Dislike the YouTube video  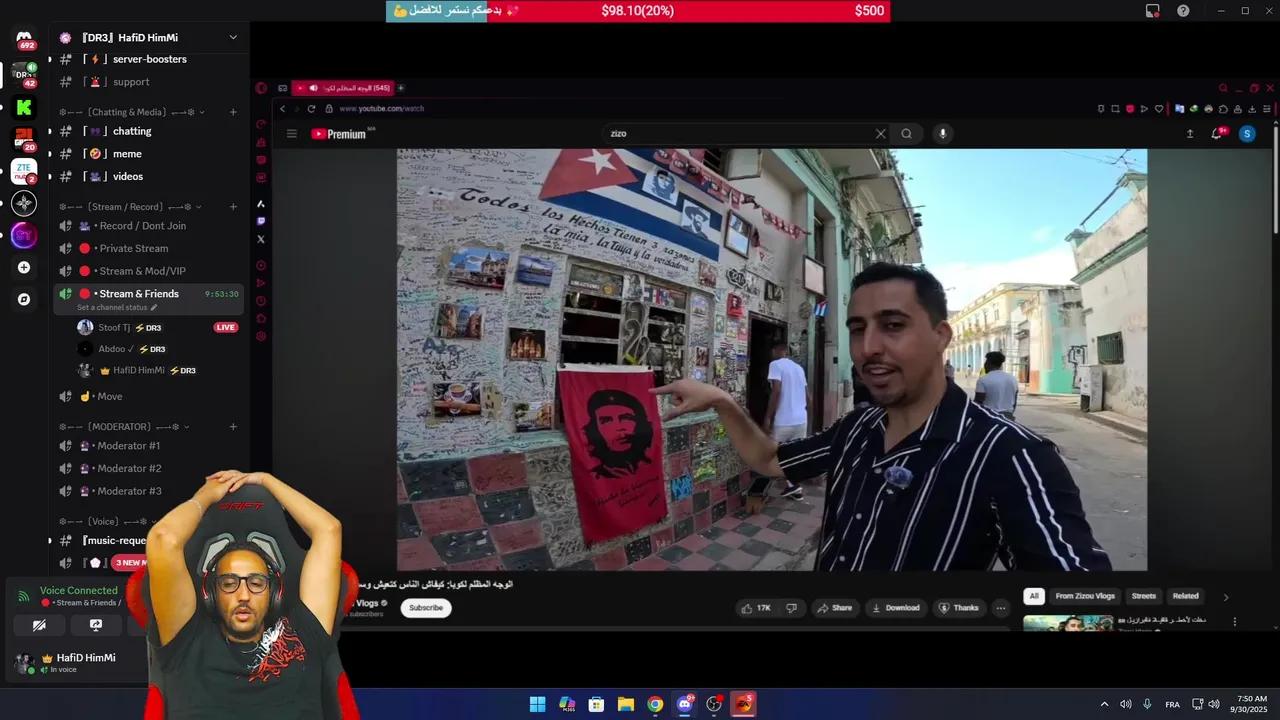click(791, 608)
